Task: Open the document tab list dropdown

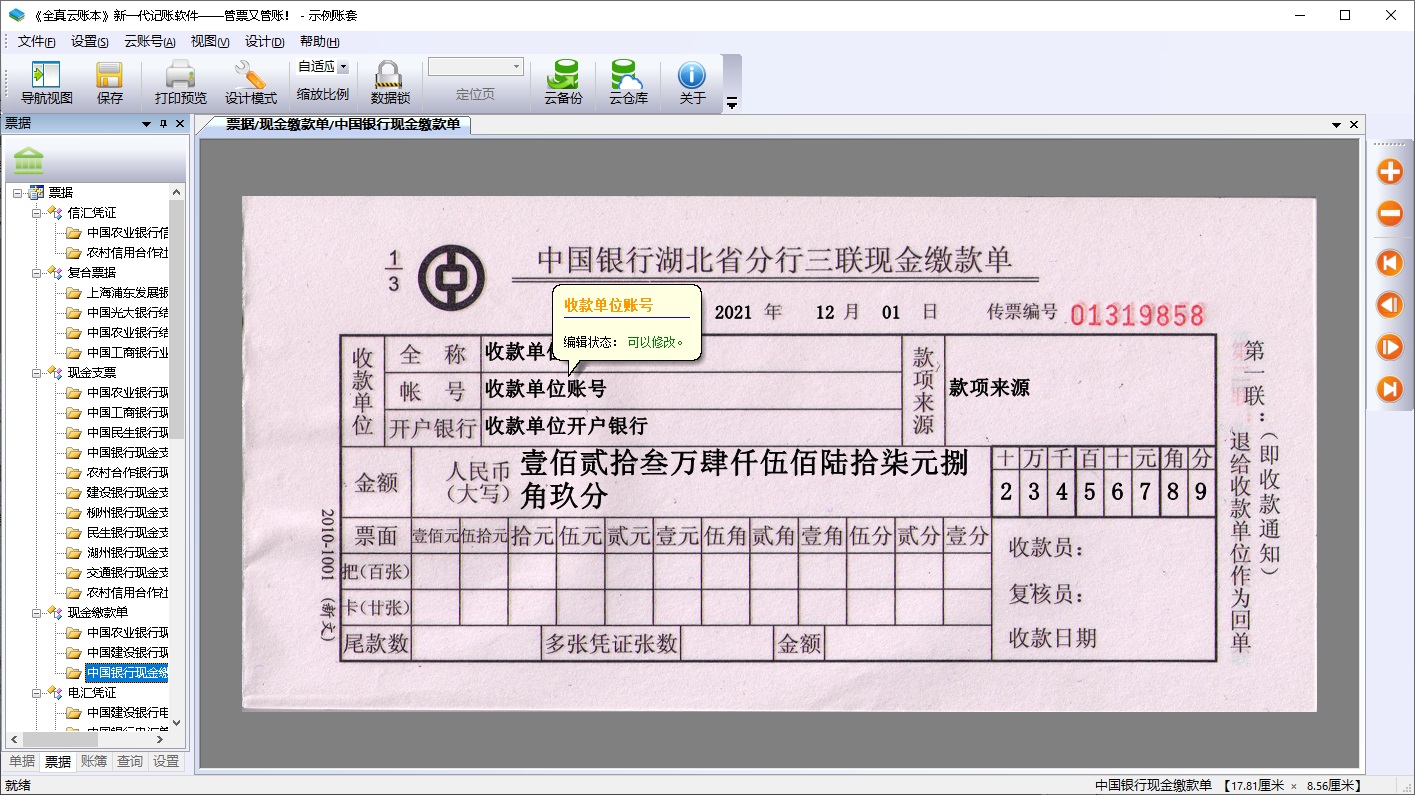Action: (x=1336, y=125)
